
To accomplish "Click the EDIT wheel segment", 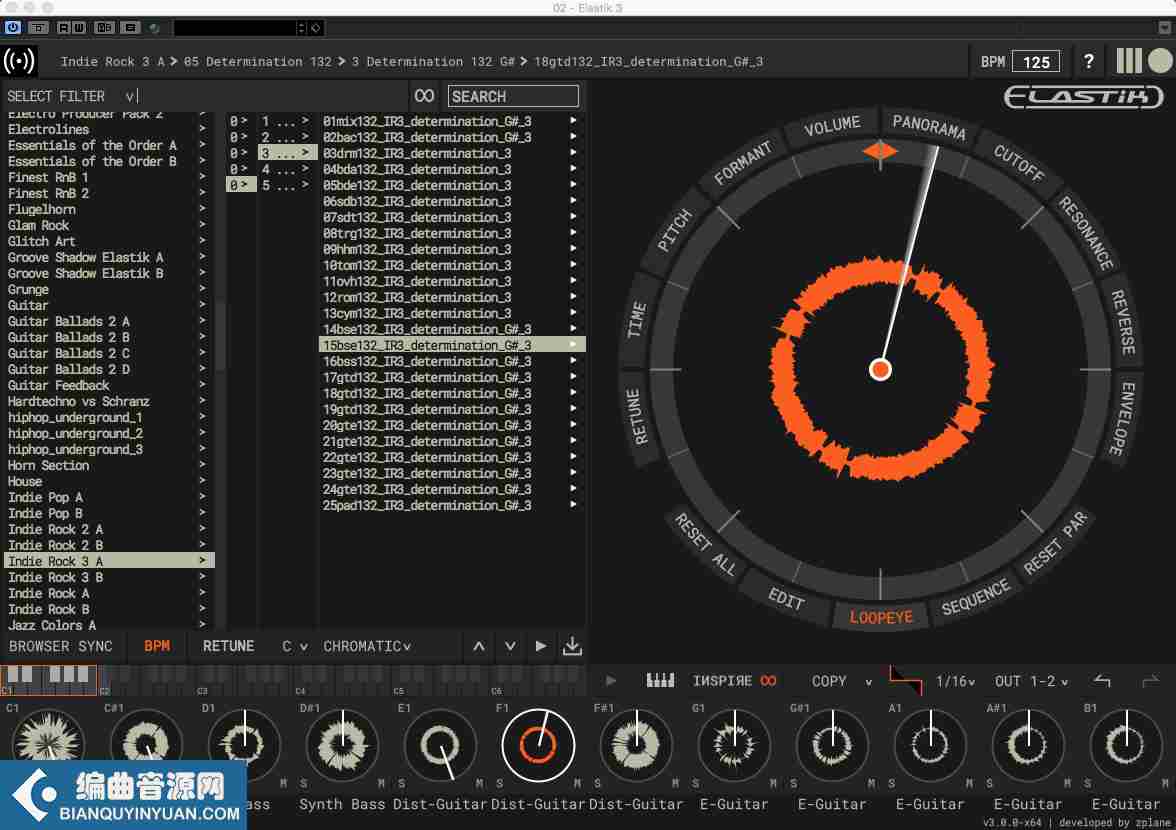I will pos(785,598).
